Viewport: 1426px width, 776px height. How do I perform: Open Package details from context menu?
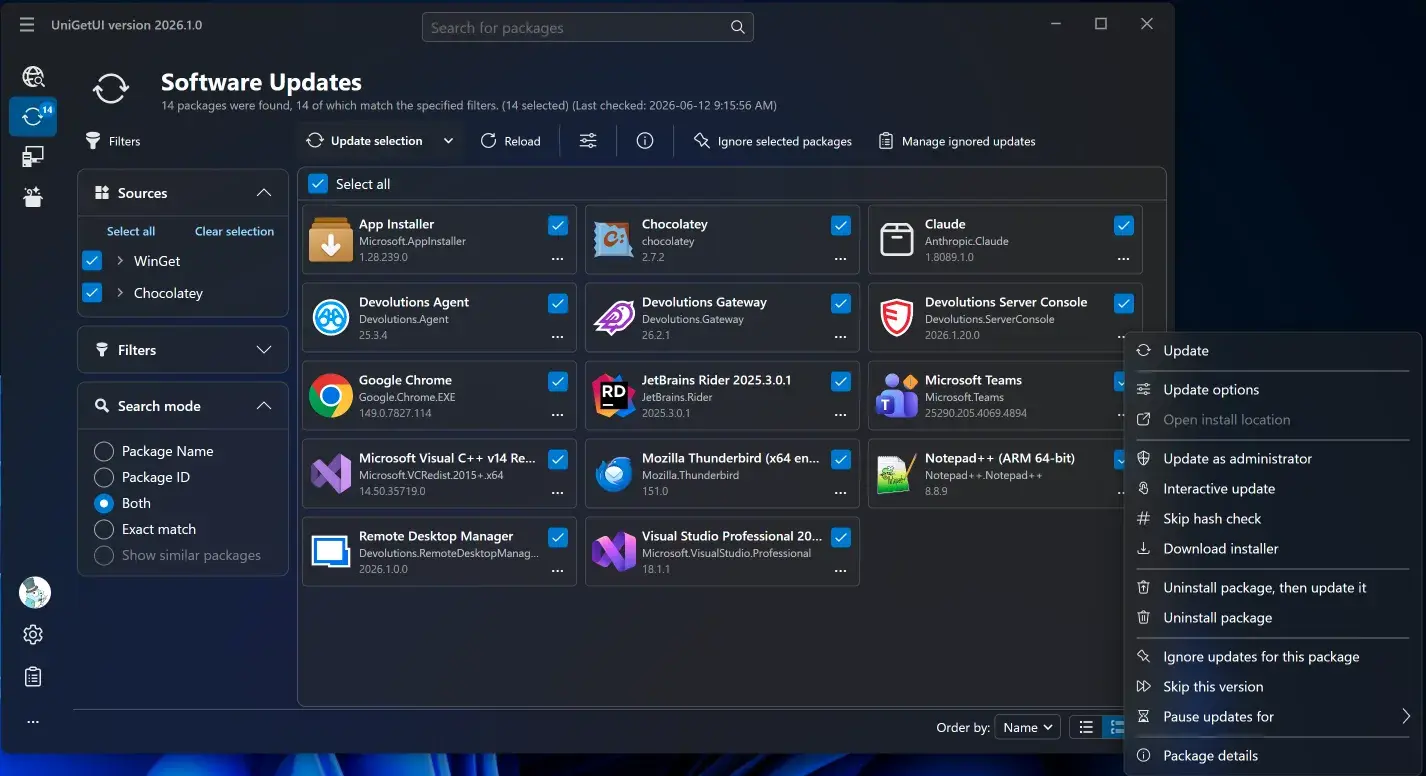pyautogui.click(x=1273, y=756)
